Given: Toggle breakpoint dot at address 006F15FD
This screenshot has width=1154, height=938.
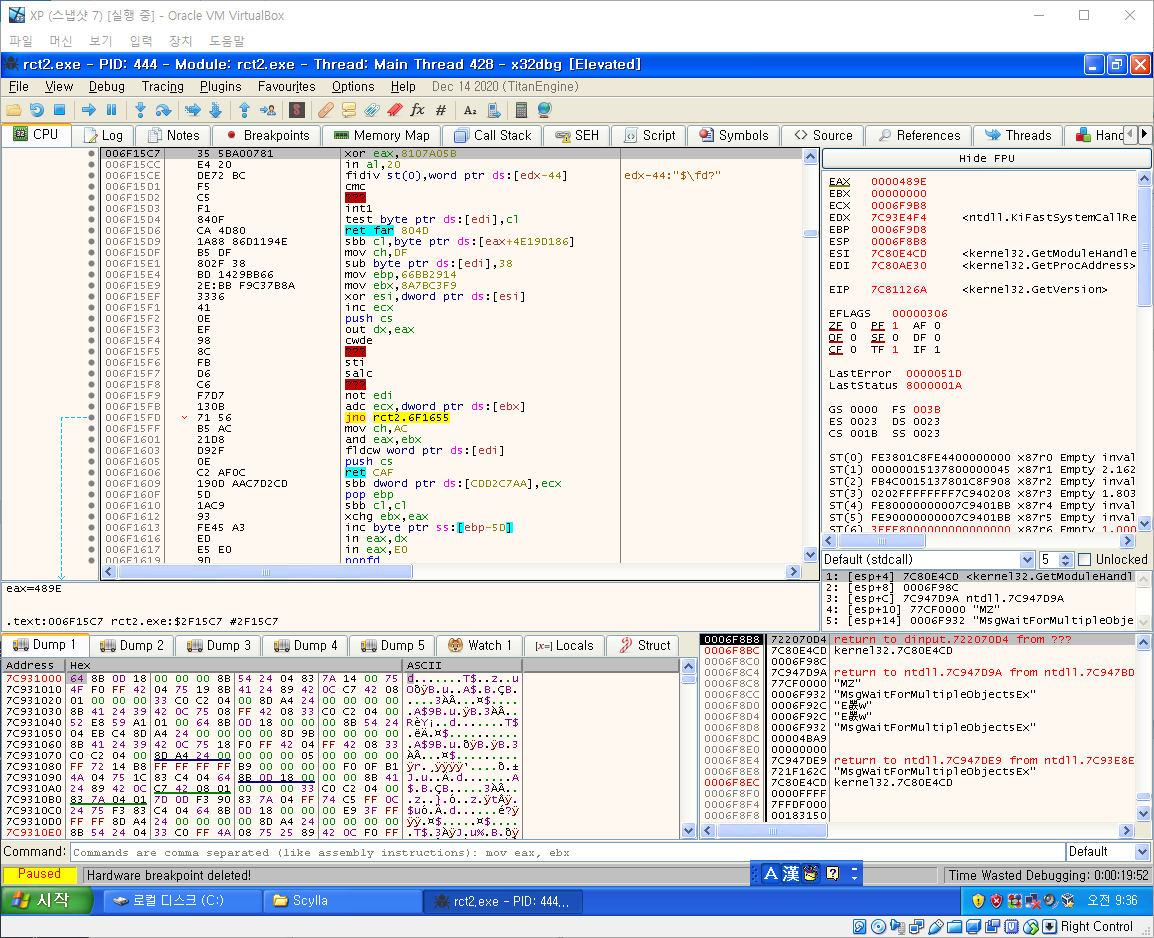Looking at the screenshot, I should [91, 417].
